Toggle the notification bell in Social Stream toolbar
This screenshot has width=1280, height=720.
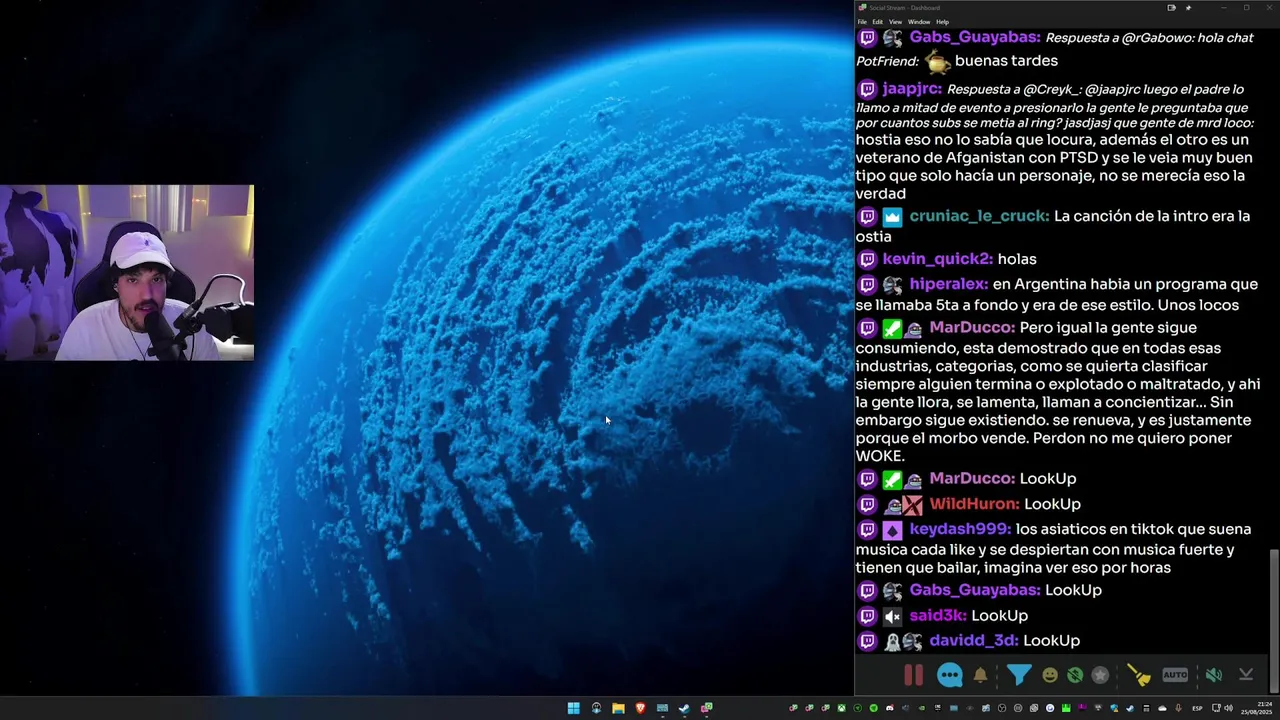pos(981,675)
